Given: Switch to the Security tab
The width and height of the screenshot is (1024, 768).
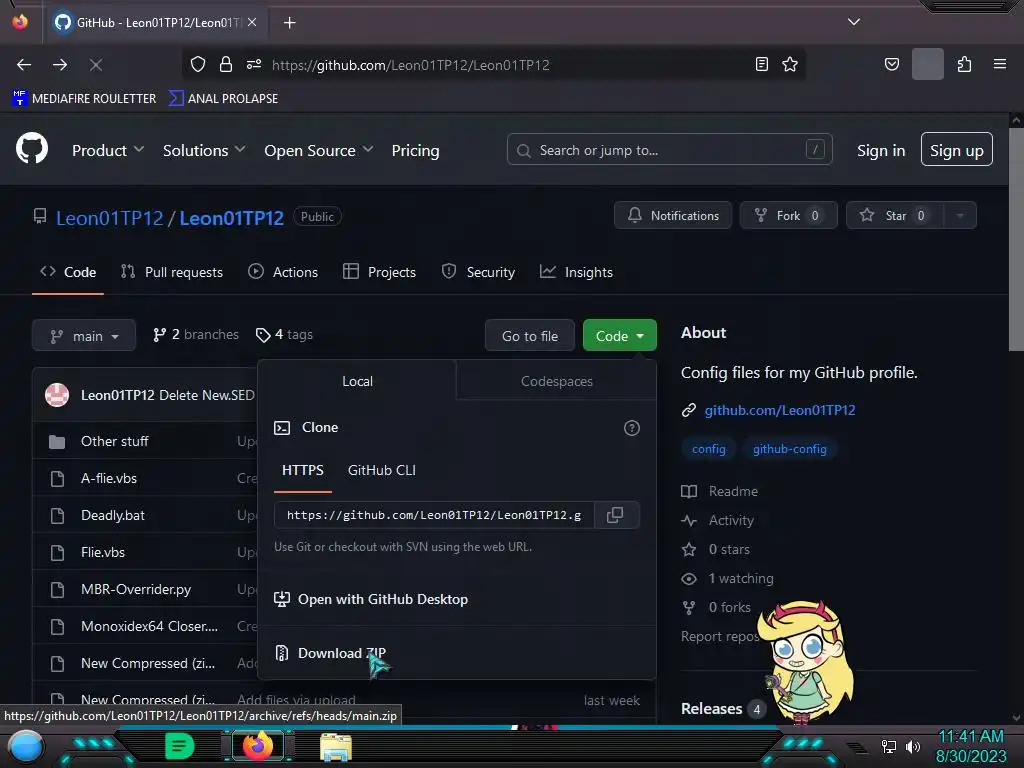Looking at the screenshot, I should pos(478,272).
